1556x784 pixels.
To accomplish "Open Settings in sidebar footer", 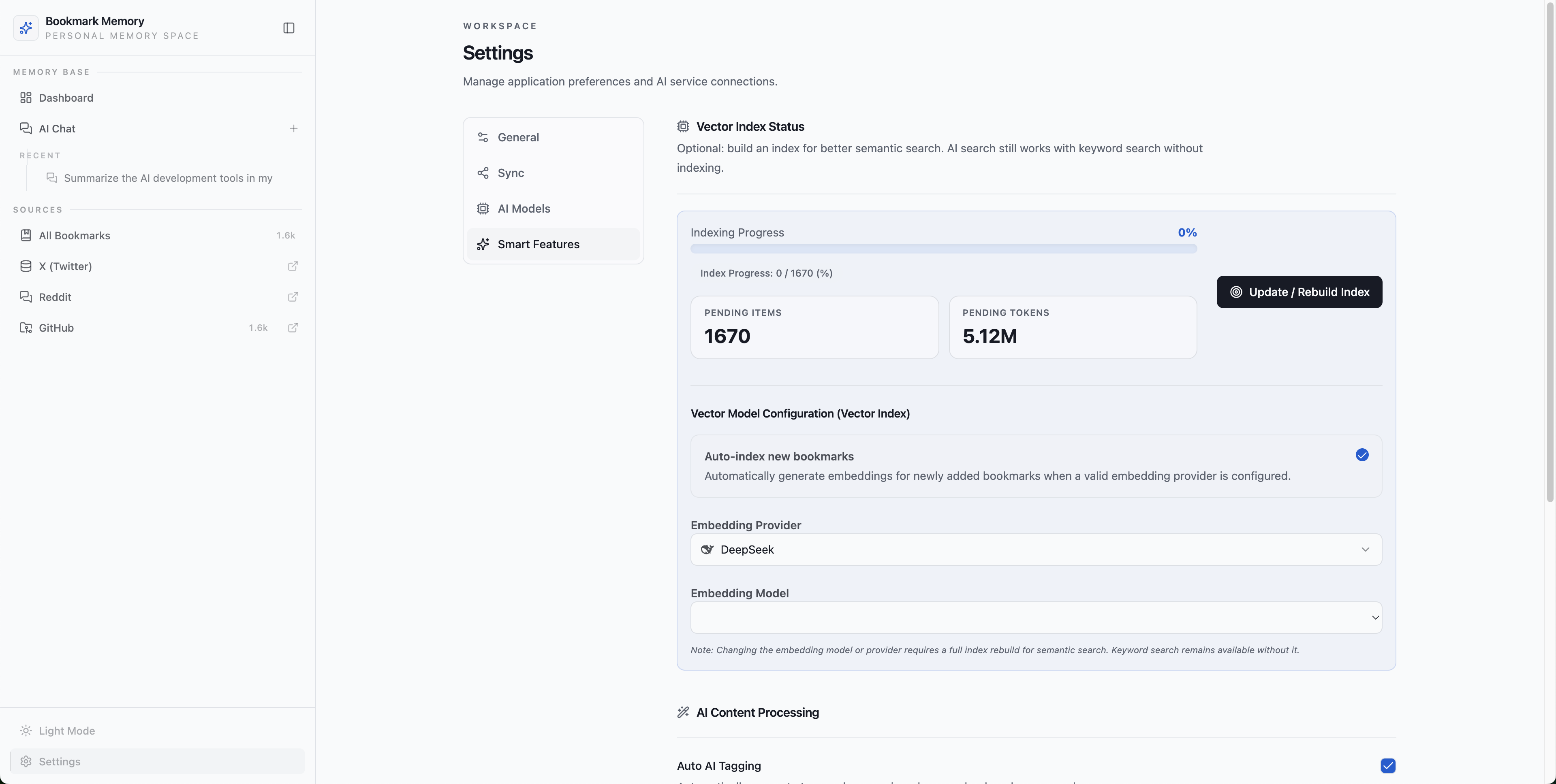I will 59,762.
